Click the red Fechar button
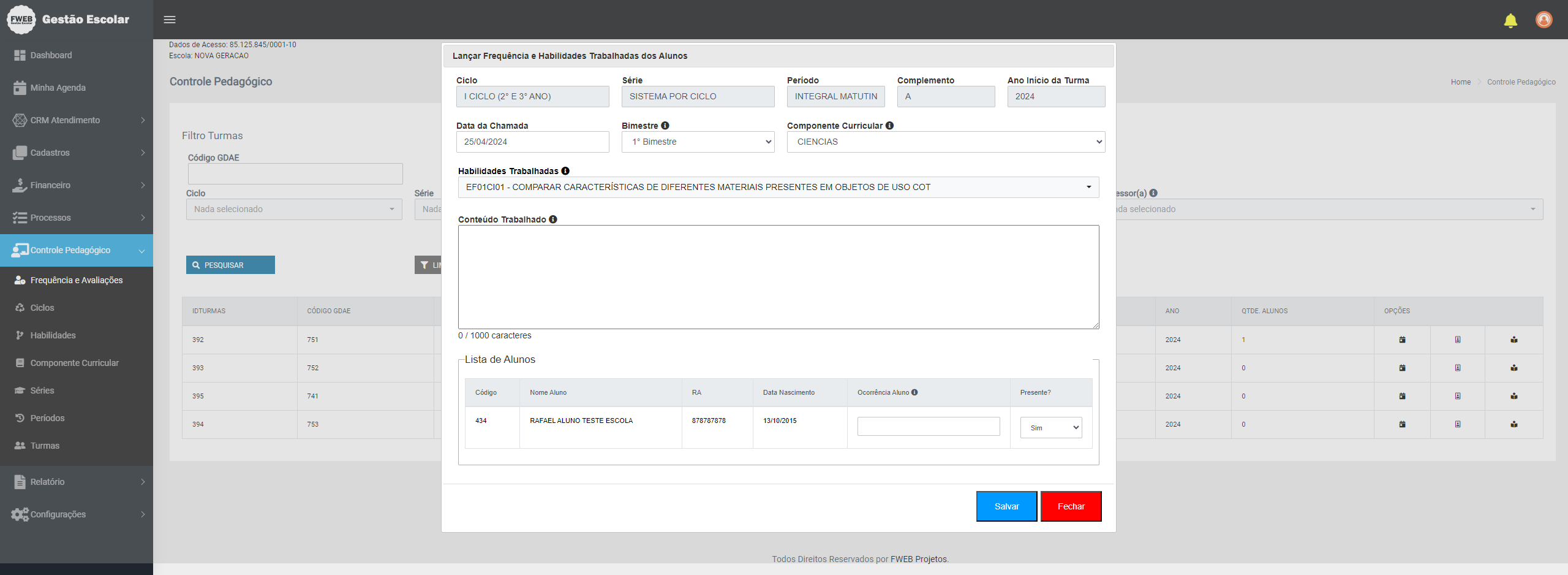1568x575 pixels. (x=1071, y=506)
